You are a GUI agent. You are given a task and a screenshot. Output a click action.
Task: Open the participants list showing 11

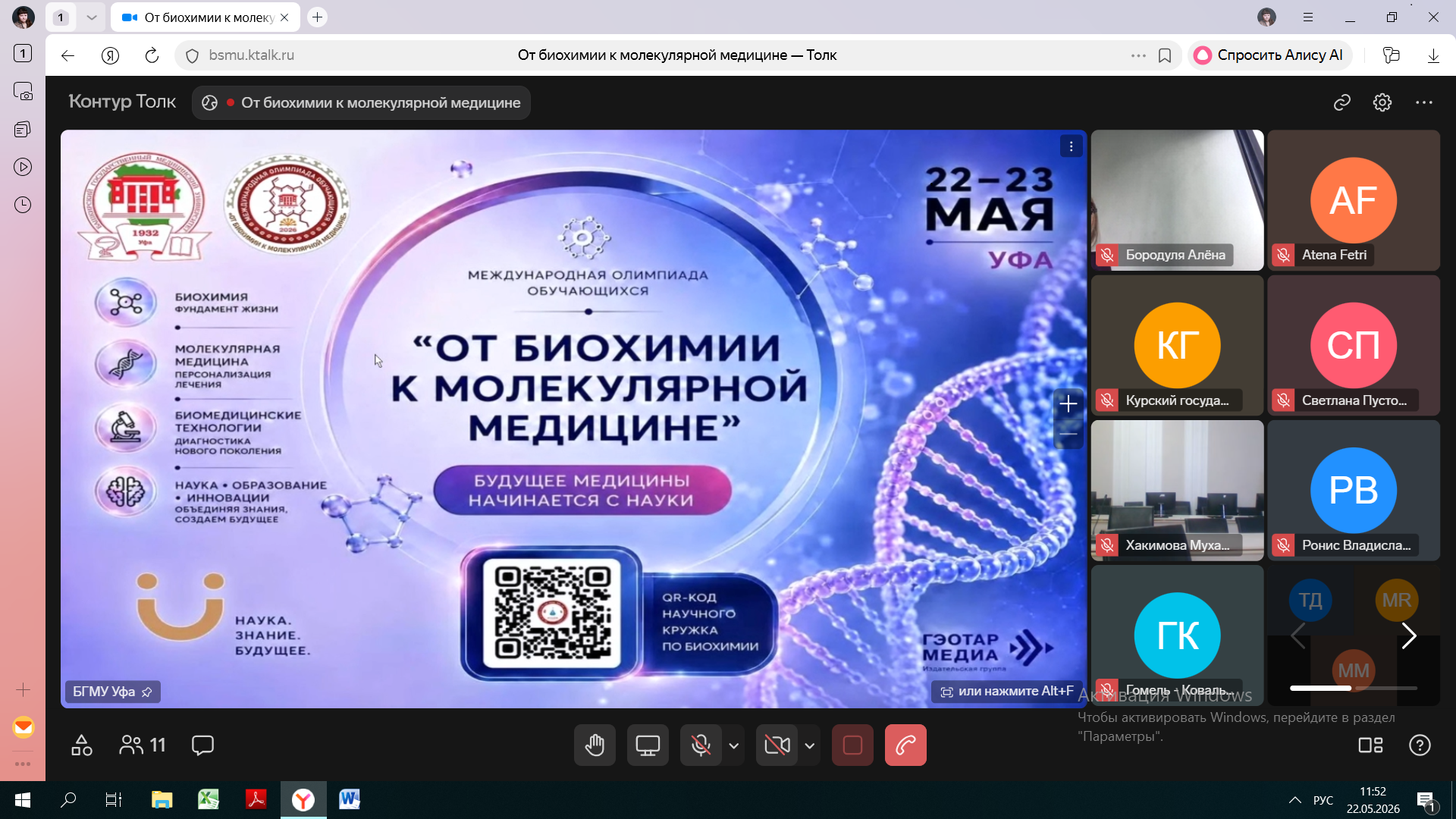[143, 745]
